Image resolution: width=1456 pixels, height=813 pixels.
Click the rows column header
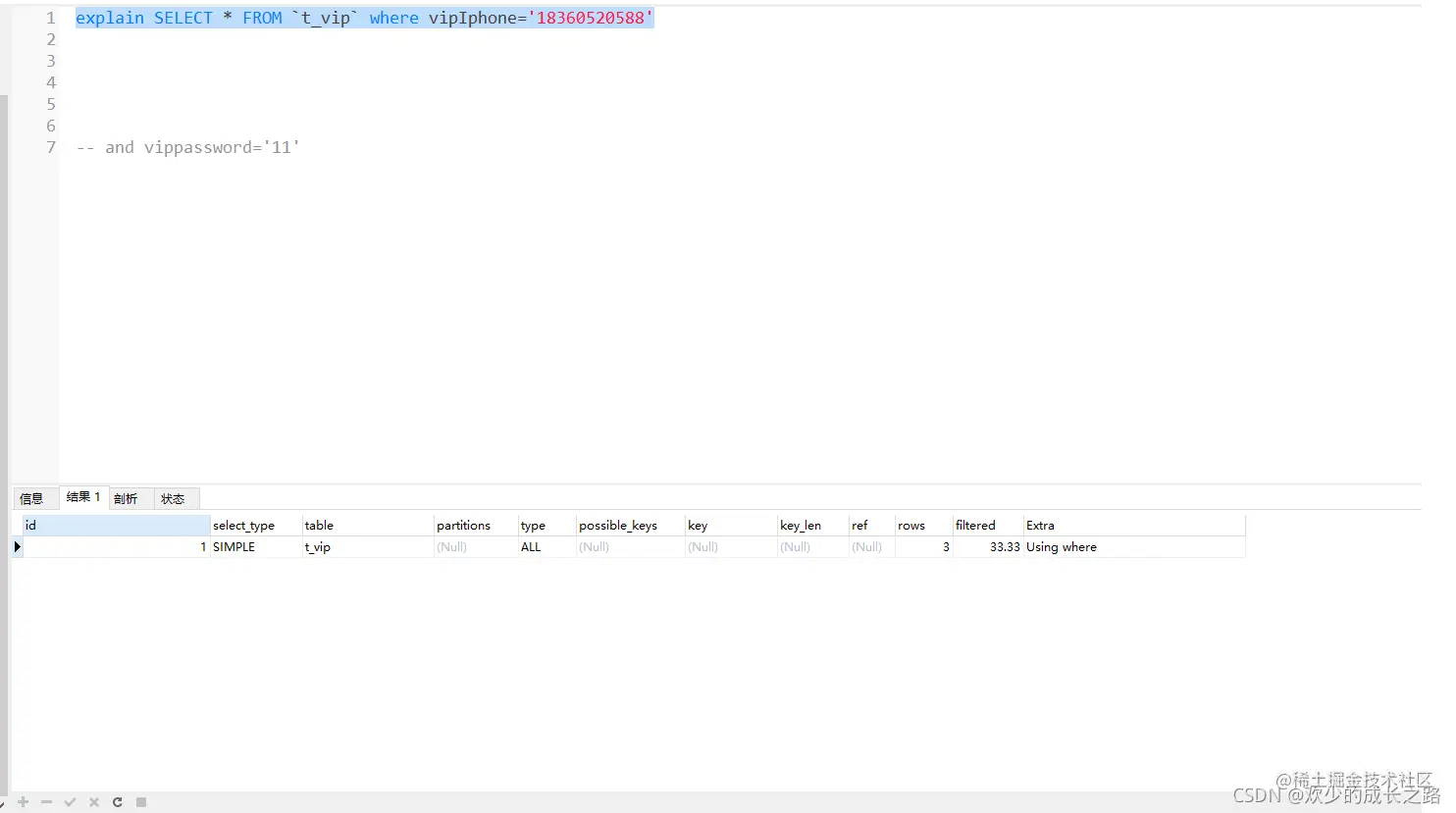tap(923, 526)
